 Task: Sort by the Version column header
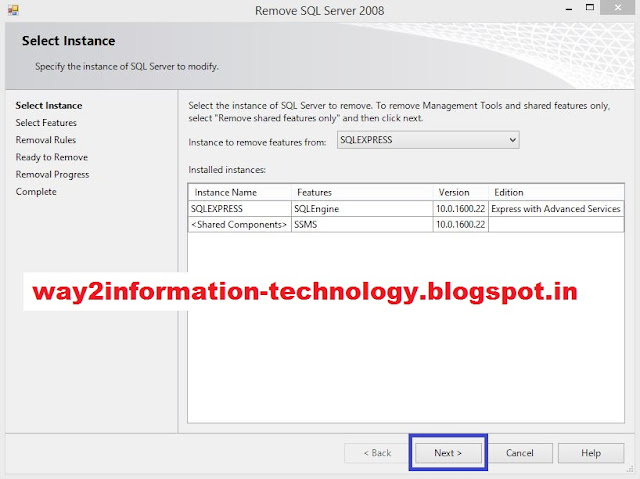click(460, 192)
